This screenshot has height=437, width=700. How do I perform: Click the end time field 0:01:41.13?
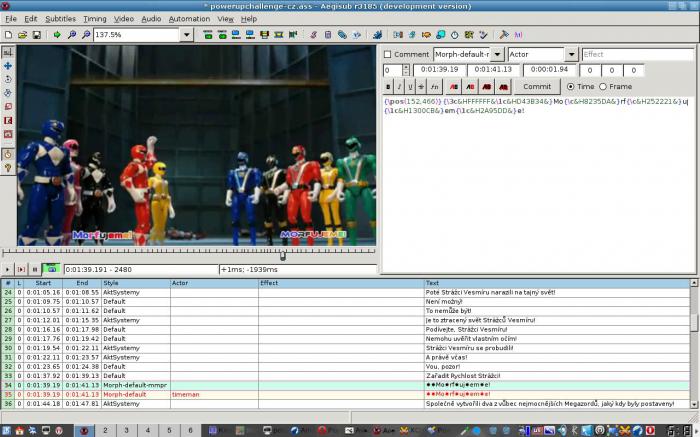pyautogui.click(x=493, y=70)
